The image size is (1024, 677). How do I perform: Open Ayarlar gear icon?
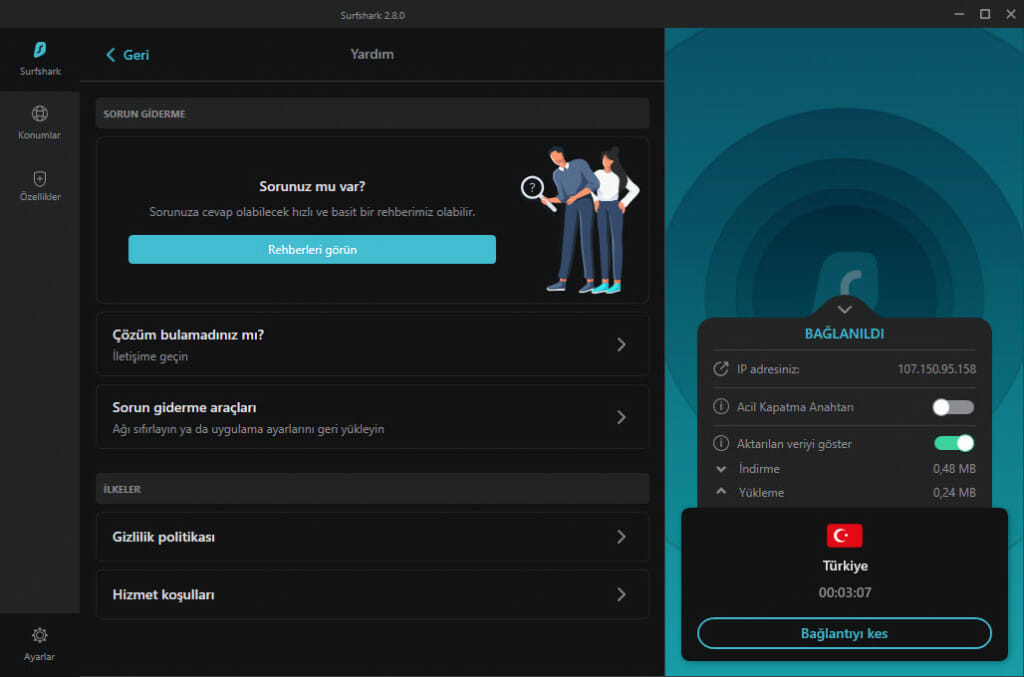pos(40,635)
